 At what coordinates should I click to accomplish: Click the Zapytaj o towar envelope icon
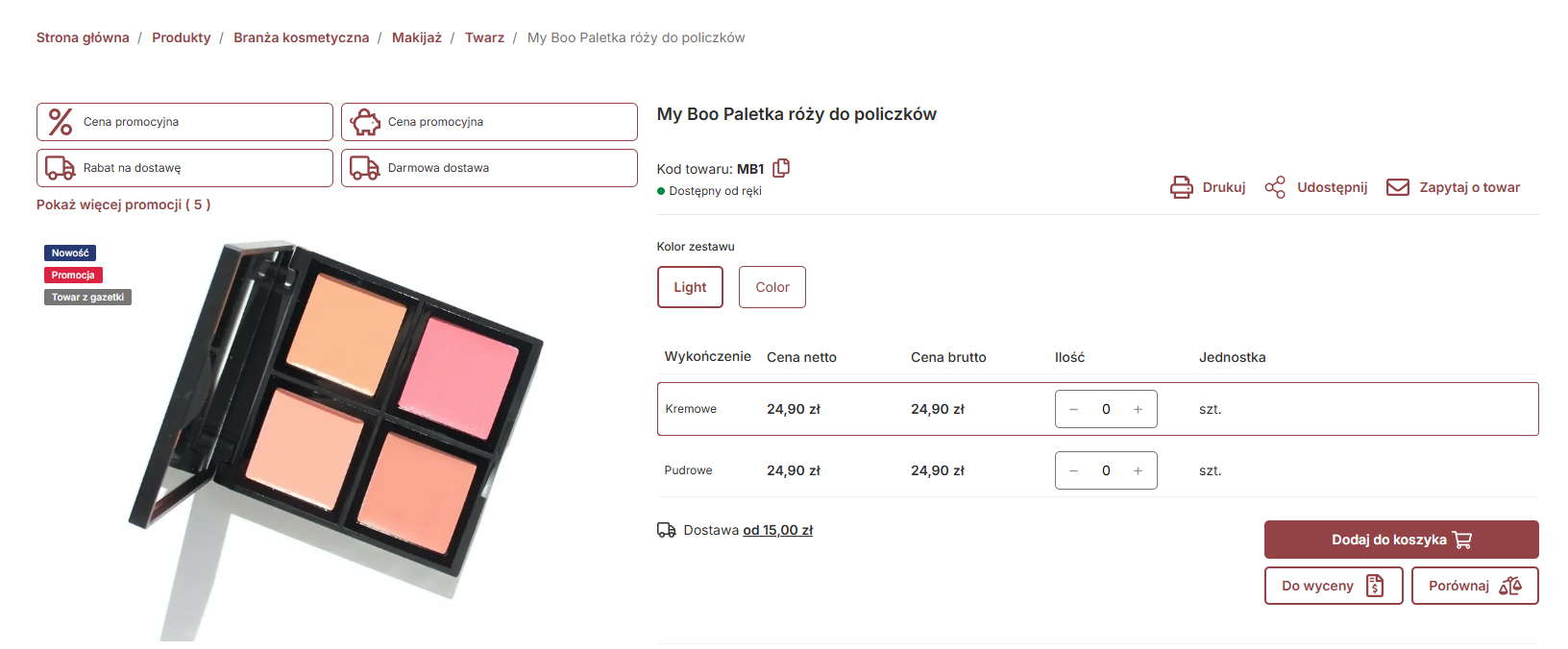[x=1398, y=187]
